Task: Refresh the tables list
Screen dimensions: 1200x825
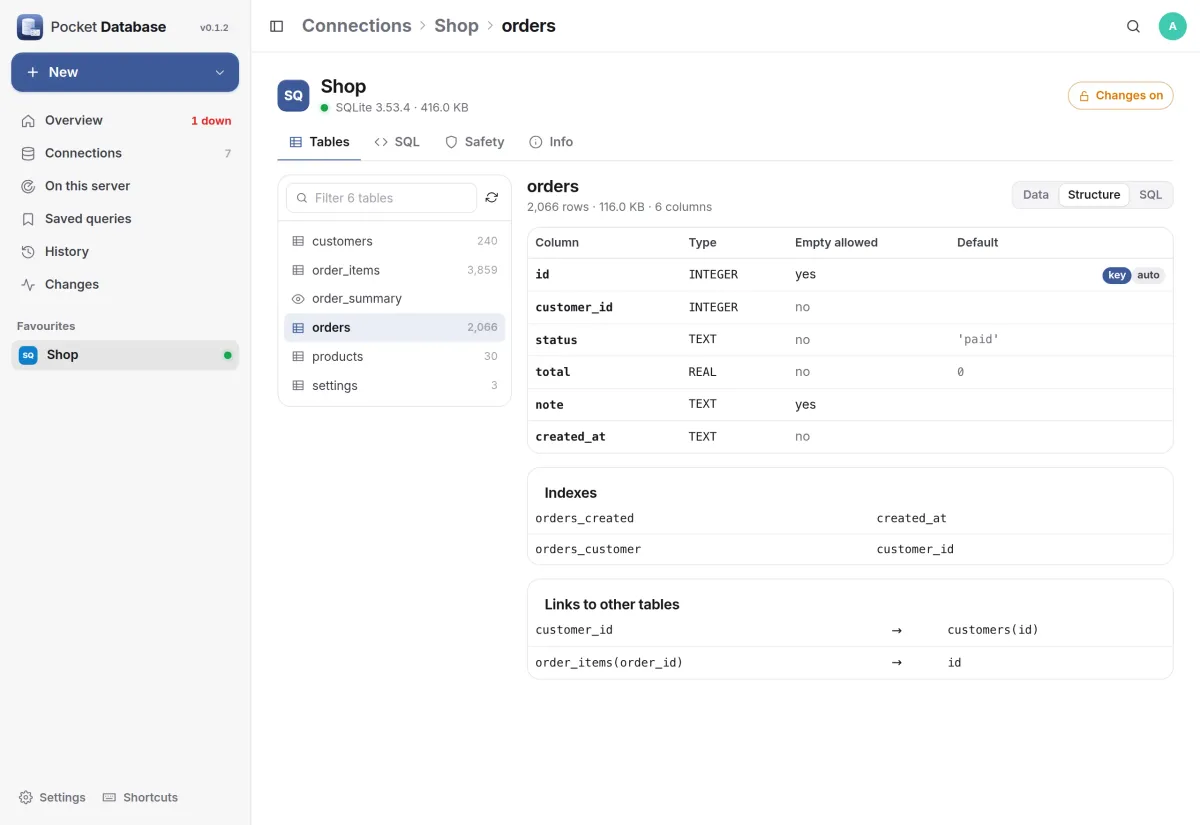Action: point(492,198)
